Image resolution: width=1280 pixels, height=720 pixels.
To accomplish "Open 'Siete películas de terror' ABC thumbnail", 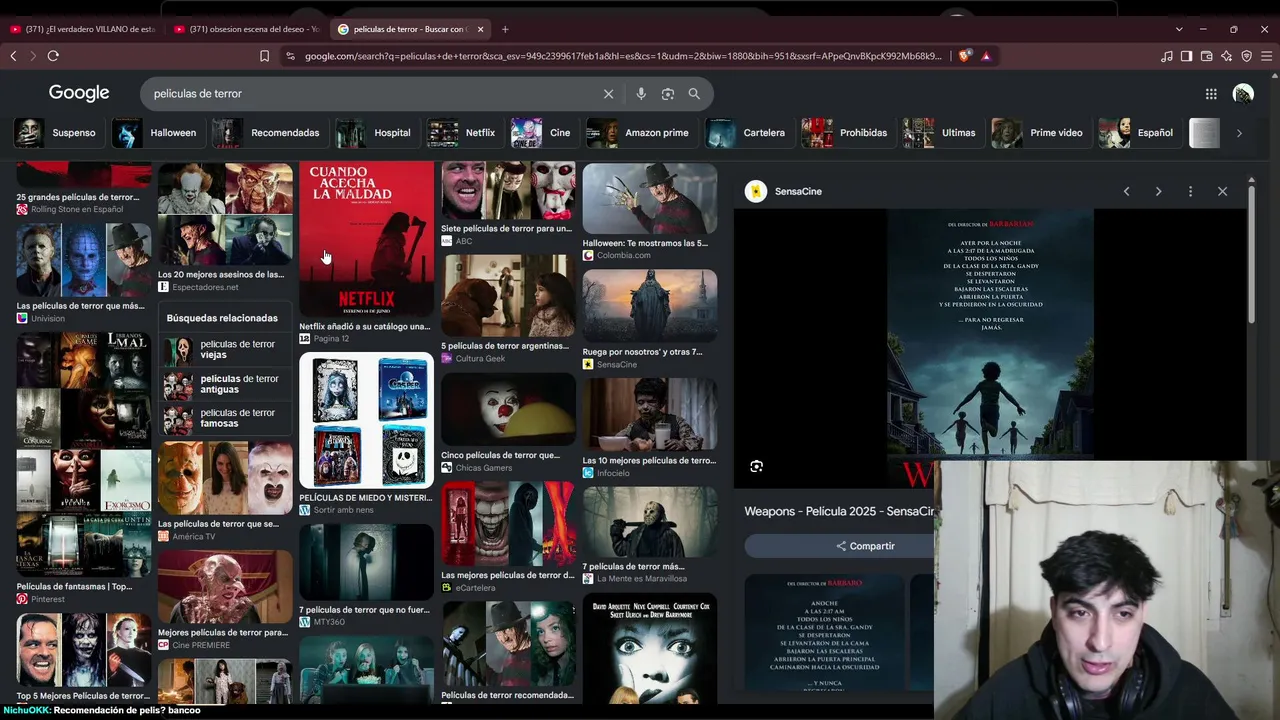I will coord(508,191).
